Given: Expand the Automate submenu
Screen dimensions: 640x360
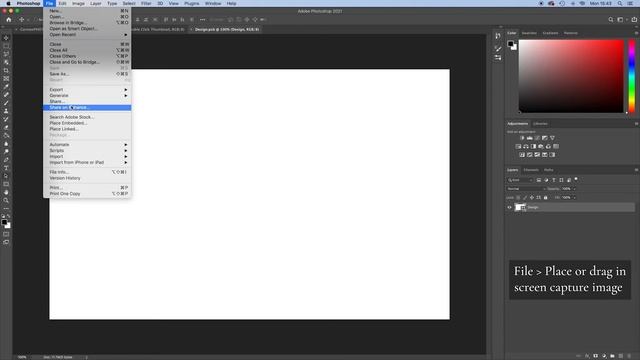Looking at the screenshot, I should click(87, 145).
